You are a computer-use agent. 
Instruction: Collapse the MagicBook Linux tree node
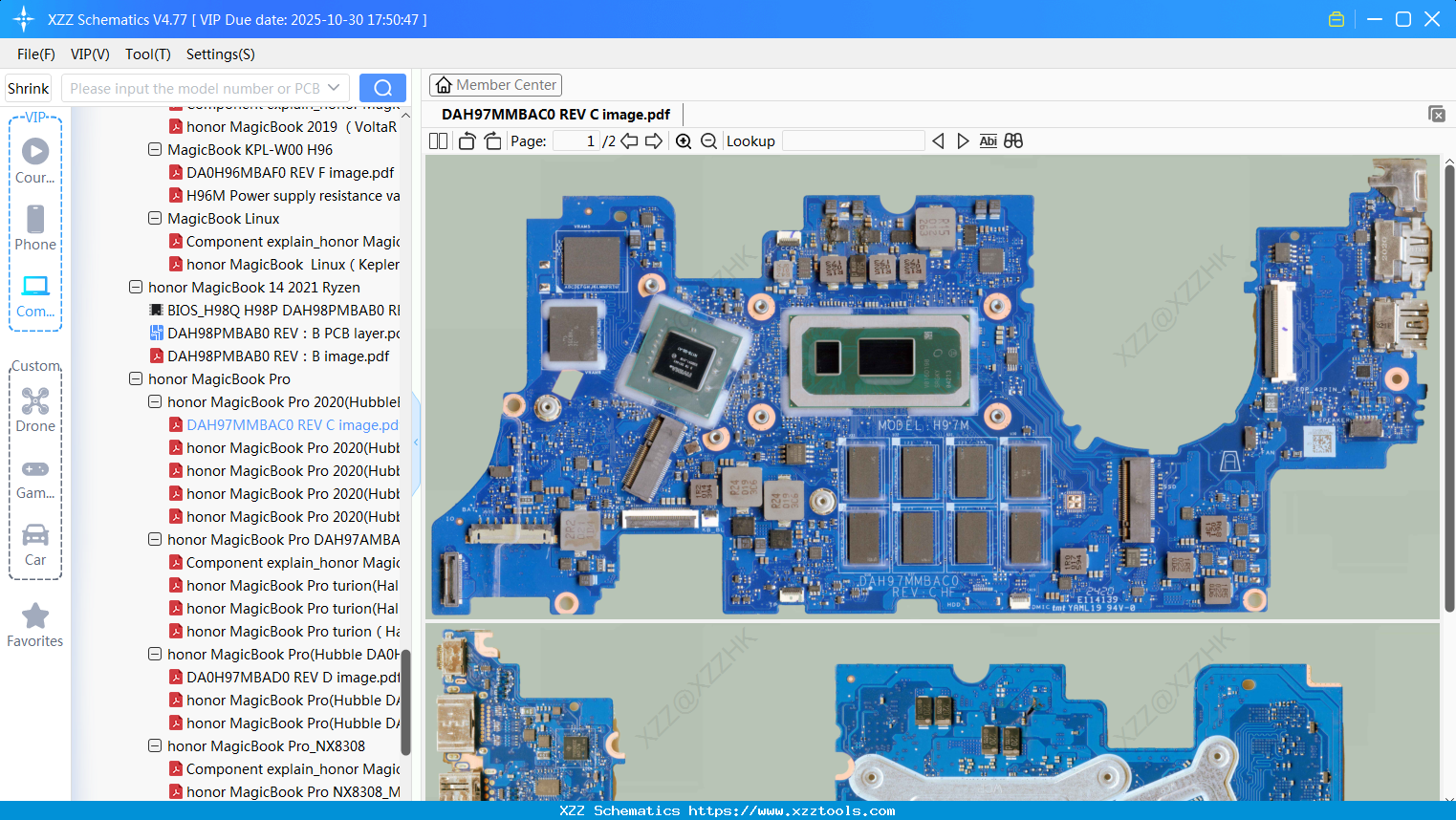coord(154,218)
